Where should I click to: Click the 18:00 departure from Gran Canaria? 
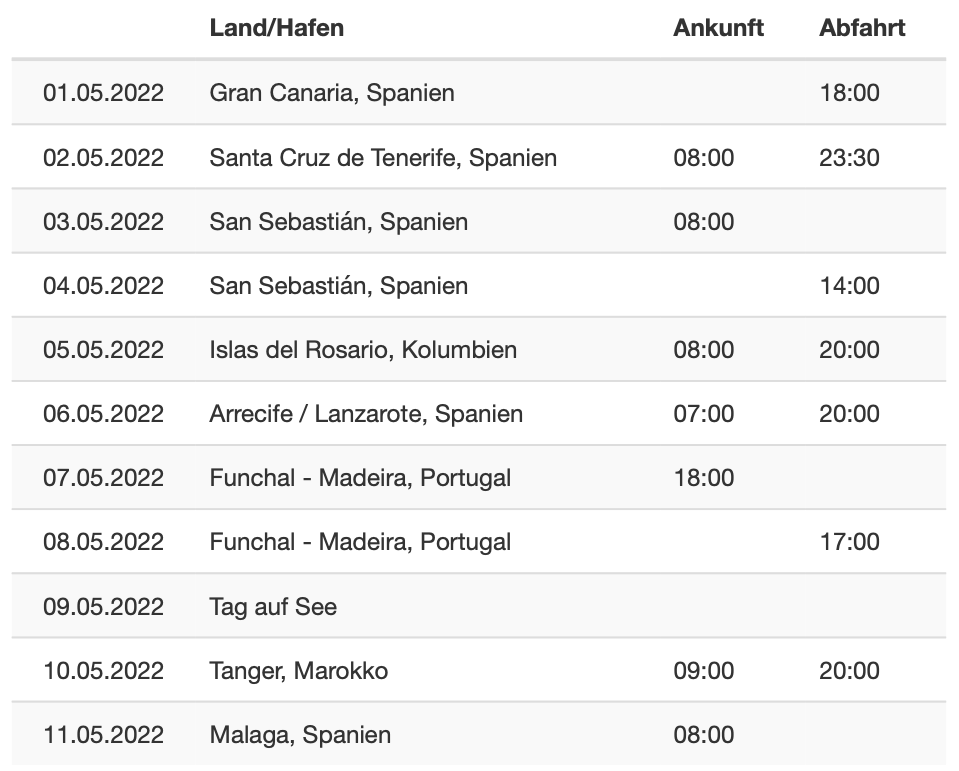pos(850,93)
